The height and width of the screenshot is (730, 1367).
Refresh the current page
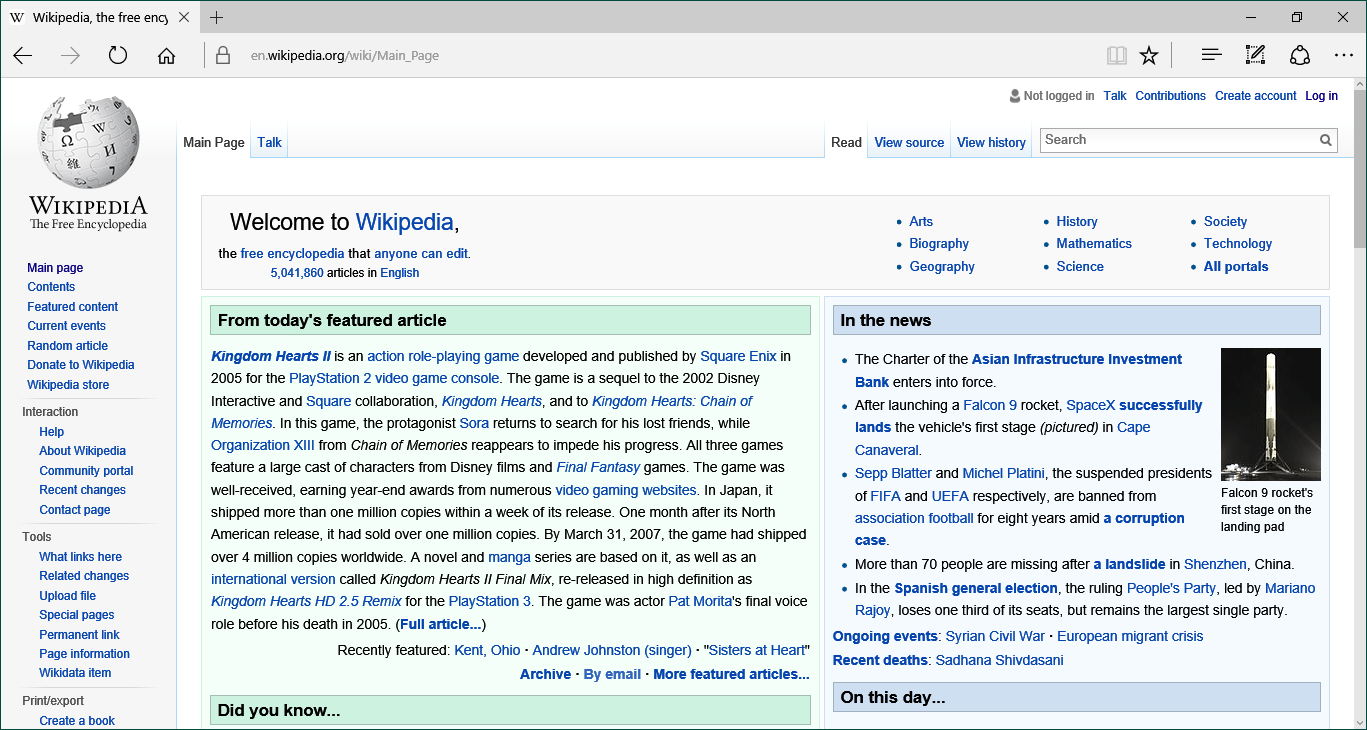pyautogui.click(x=118, y=56)
